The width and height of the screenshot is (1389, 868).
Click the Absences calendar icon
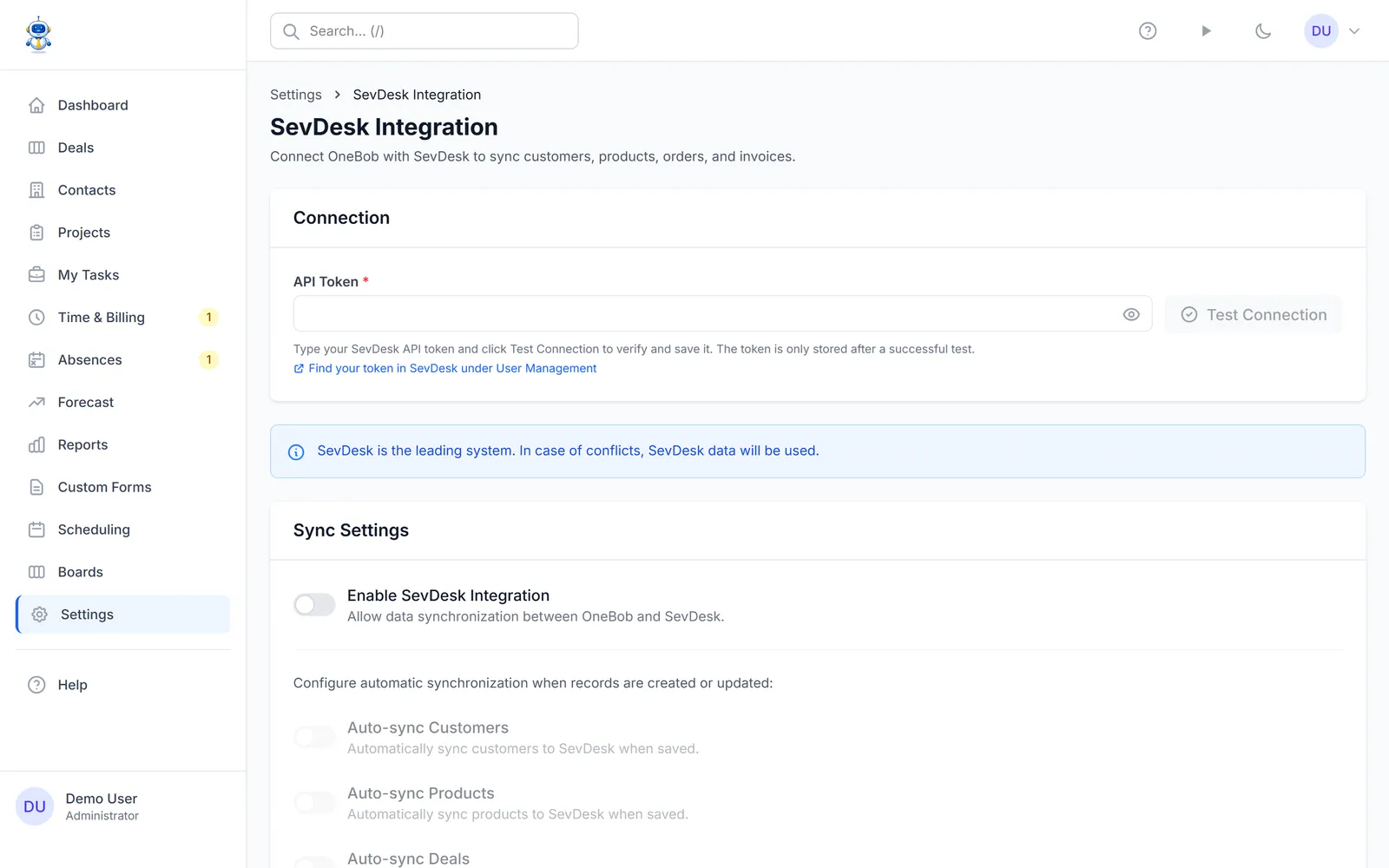tap(36, 360)
